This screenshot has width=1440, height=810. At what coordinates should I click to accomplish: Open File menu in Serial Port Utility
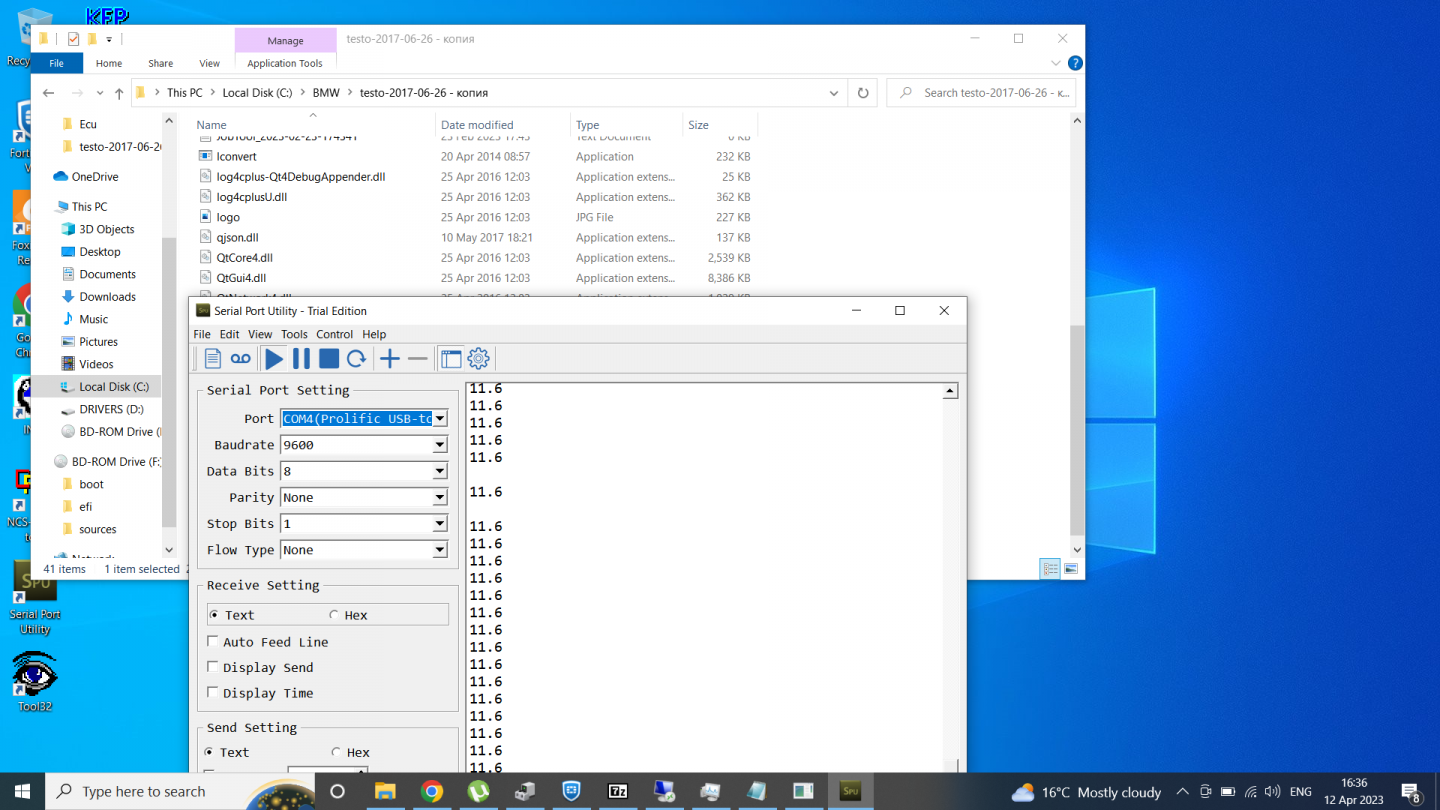click(x=202, y=334)
